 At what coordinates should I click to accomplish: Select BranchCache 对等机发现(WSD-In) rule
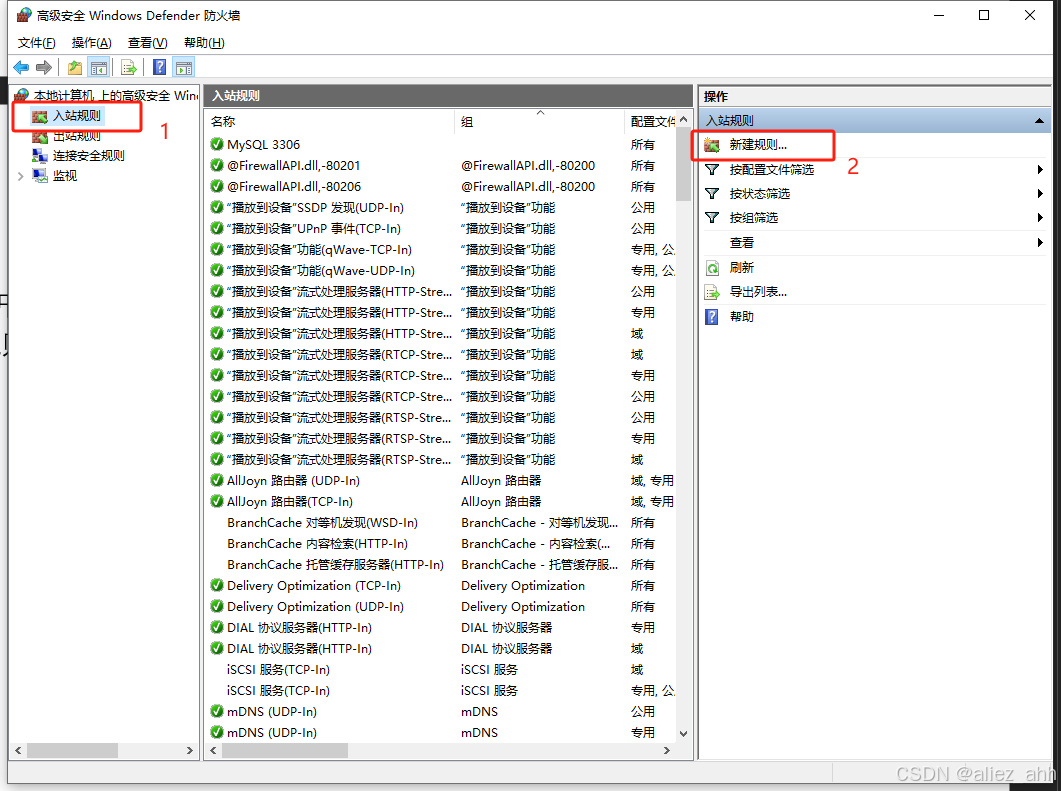pos(322,522)
